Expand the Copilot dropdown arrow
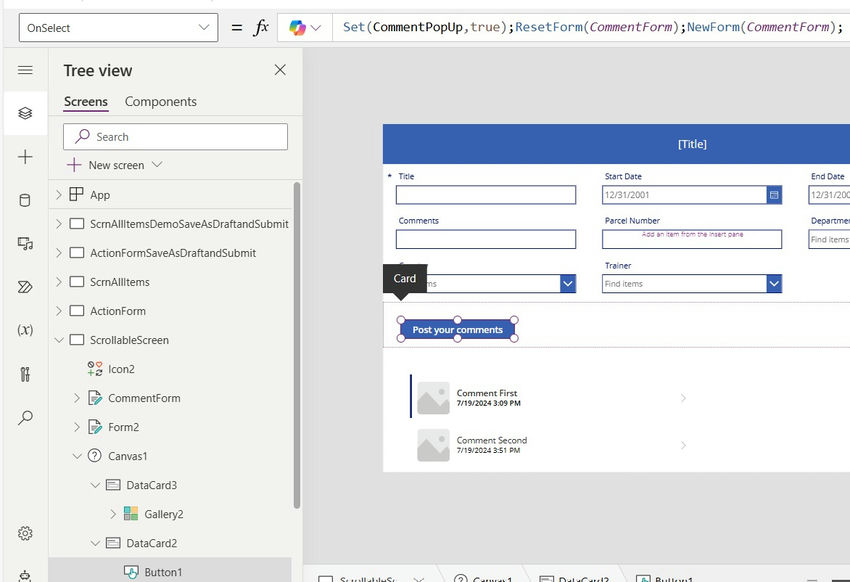 tap(315, 28)
